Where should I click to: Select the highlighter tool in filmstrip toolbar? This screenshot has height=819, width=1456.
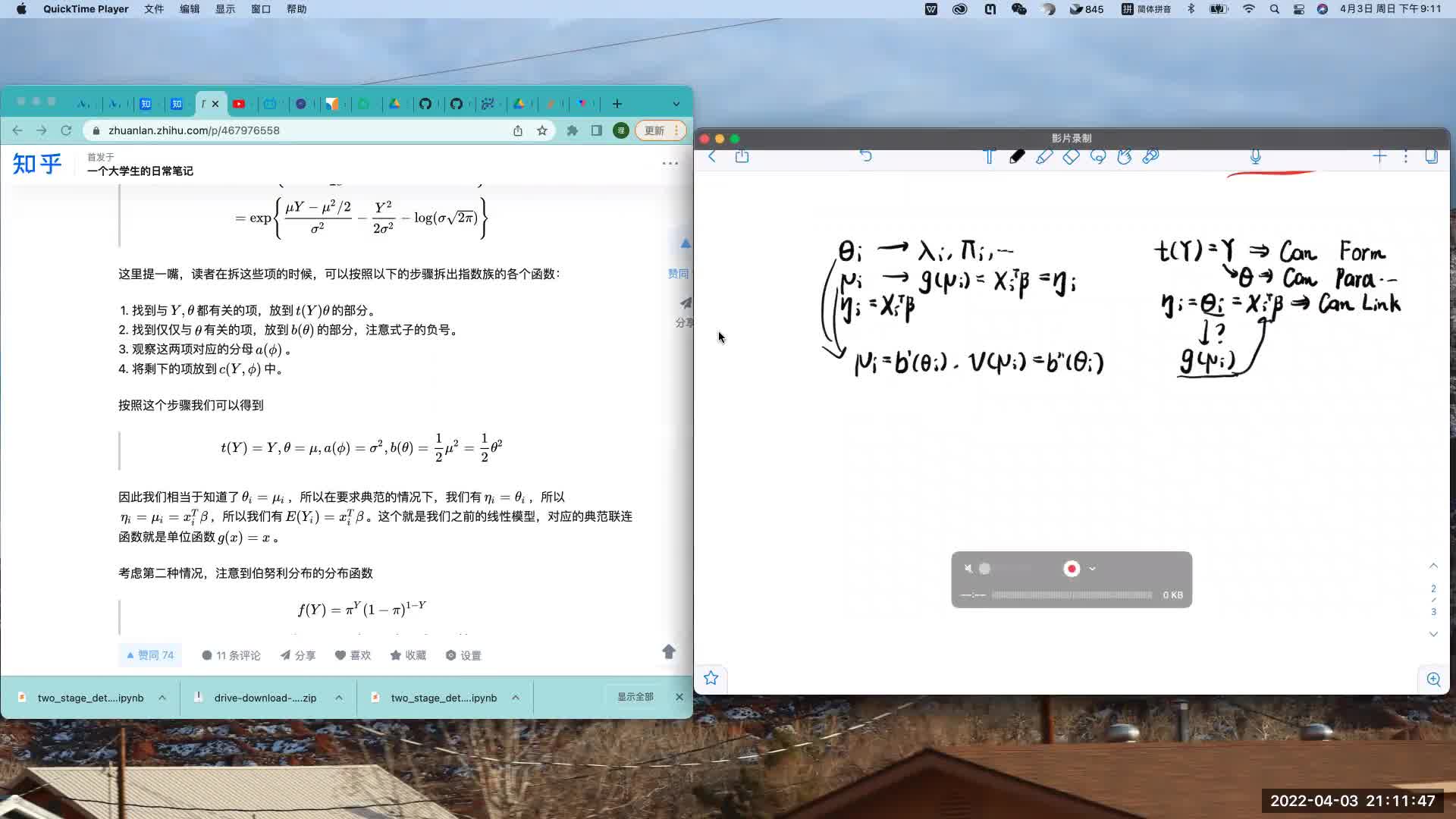1043,157
